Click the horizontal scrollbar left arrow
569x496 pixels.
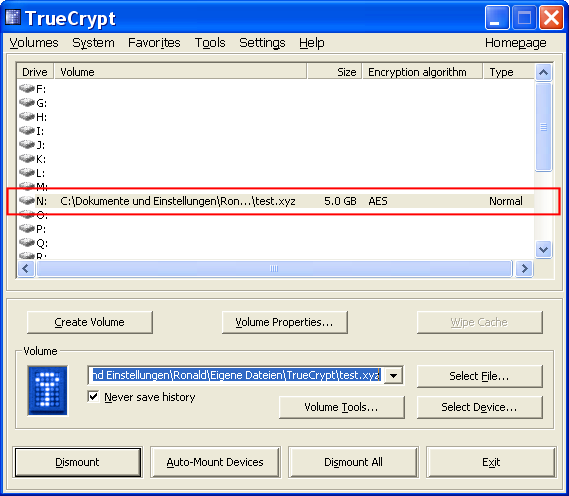pyautogui.click(x=26, y=269)
